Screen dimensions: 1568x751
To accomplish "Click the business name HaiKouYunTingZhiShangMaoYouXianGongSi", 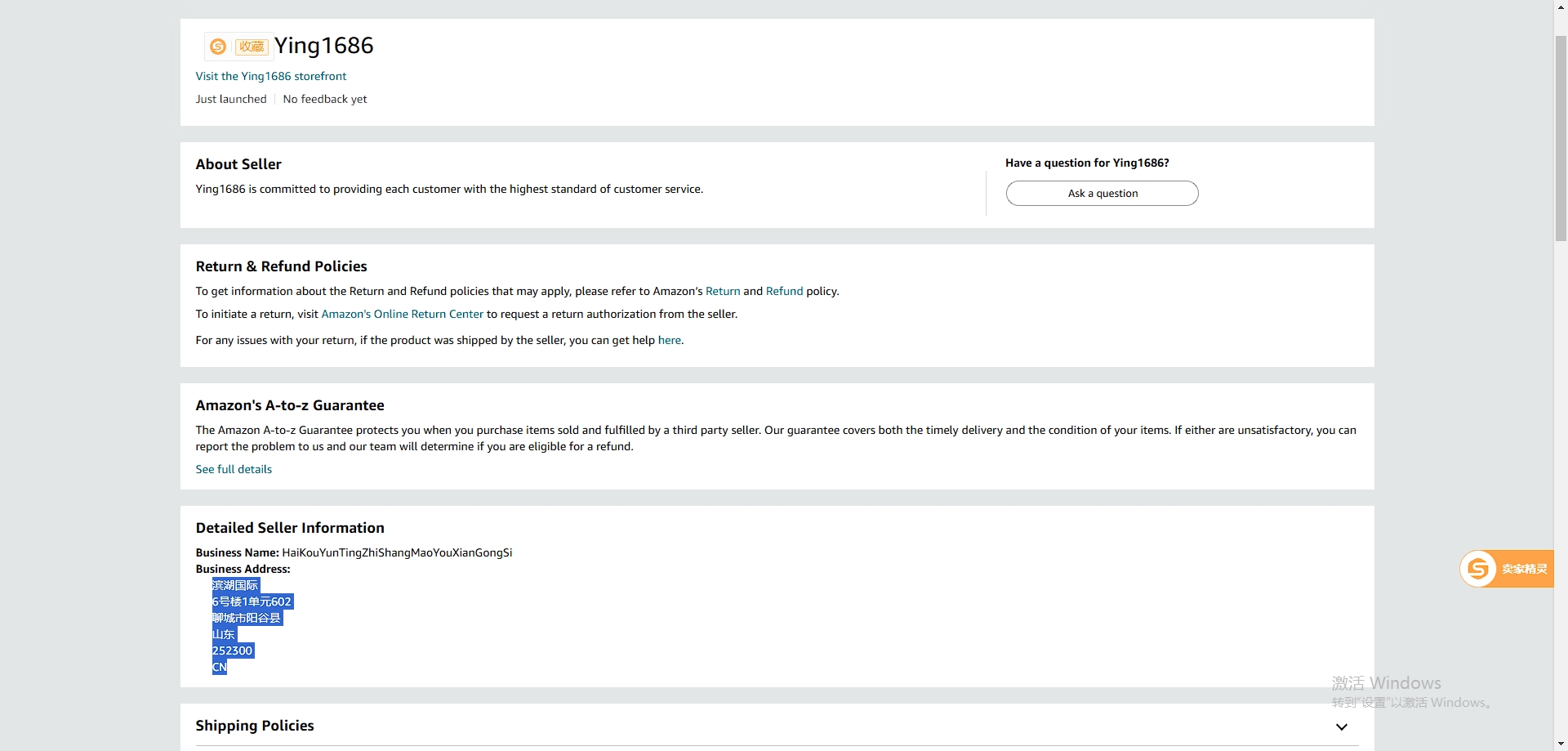I will [397, 552].
